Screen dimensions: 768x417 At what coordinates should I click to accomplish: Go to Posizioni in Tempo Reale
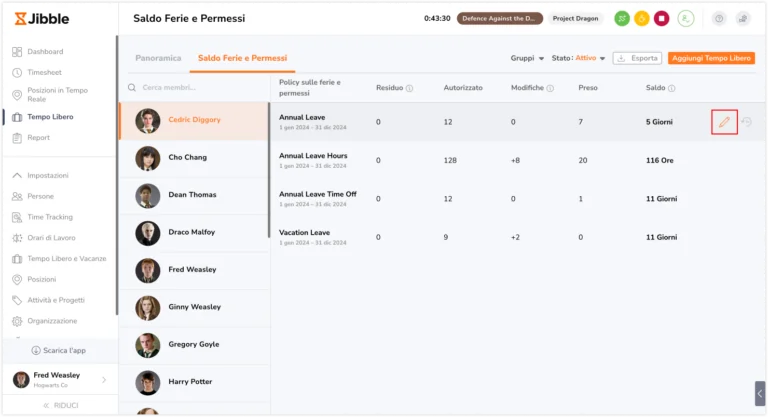57,95
